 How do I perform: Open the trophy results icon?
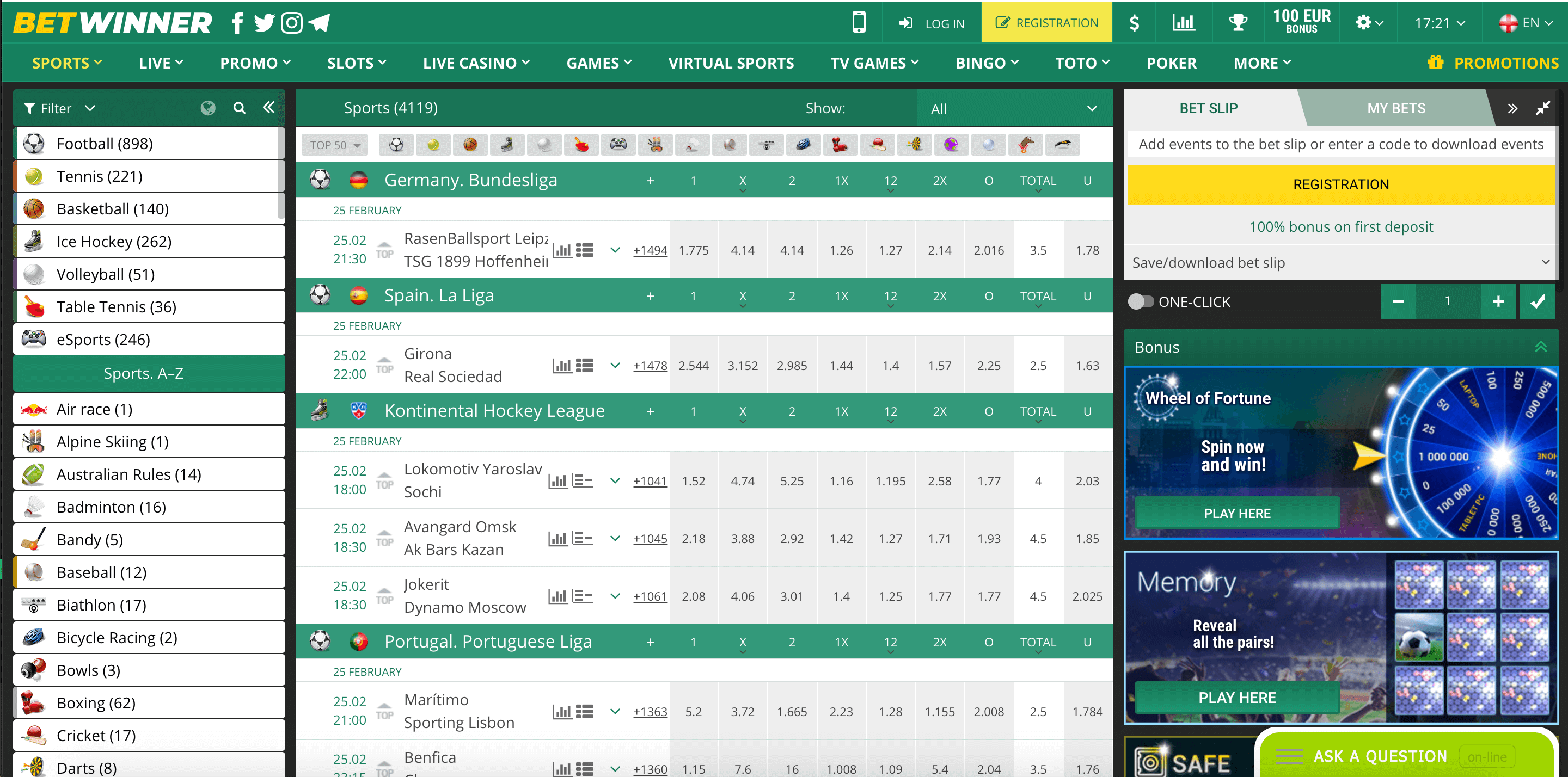1238,23
